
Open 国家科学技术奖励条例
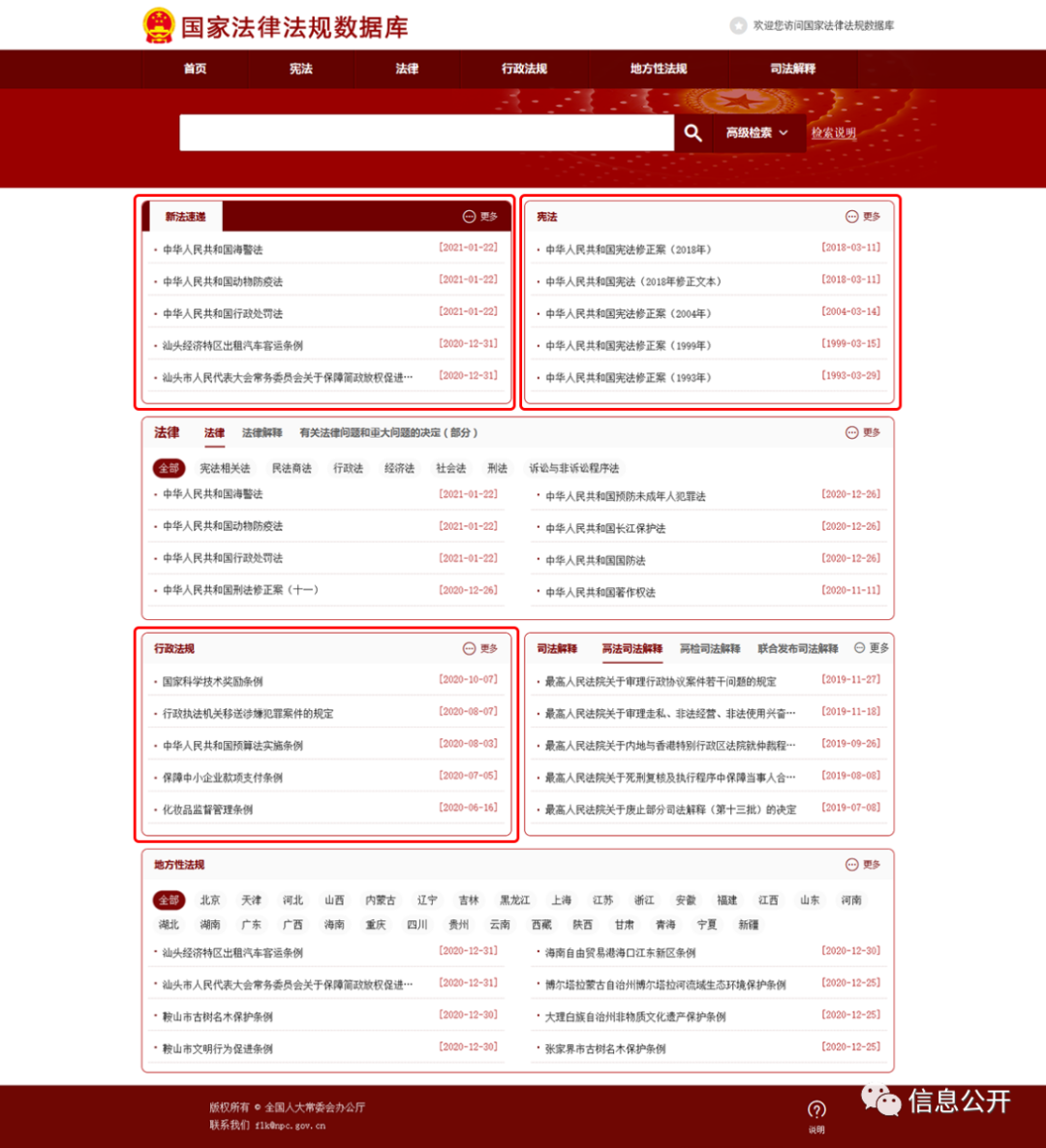point(212,682)
